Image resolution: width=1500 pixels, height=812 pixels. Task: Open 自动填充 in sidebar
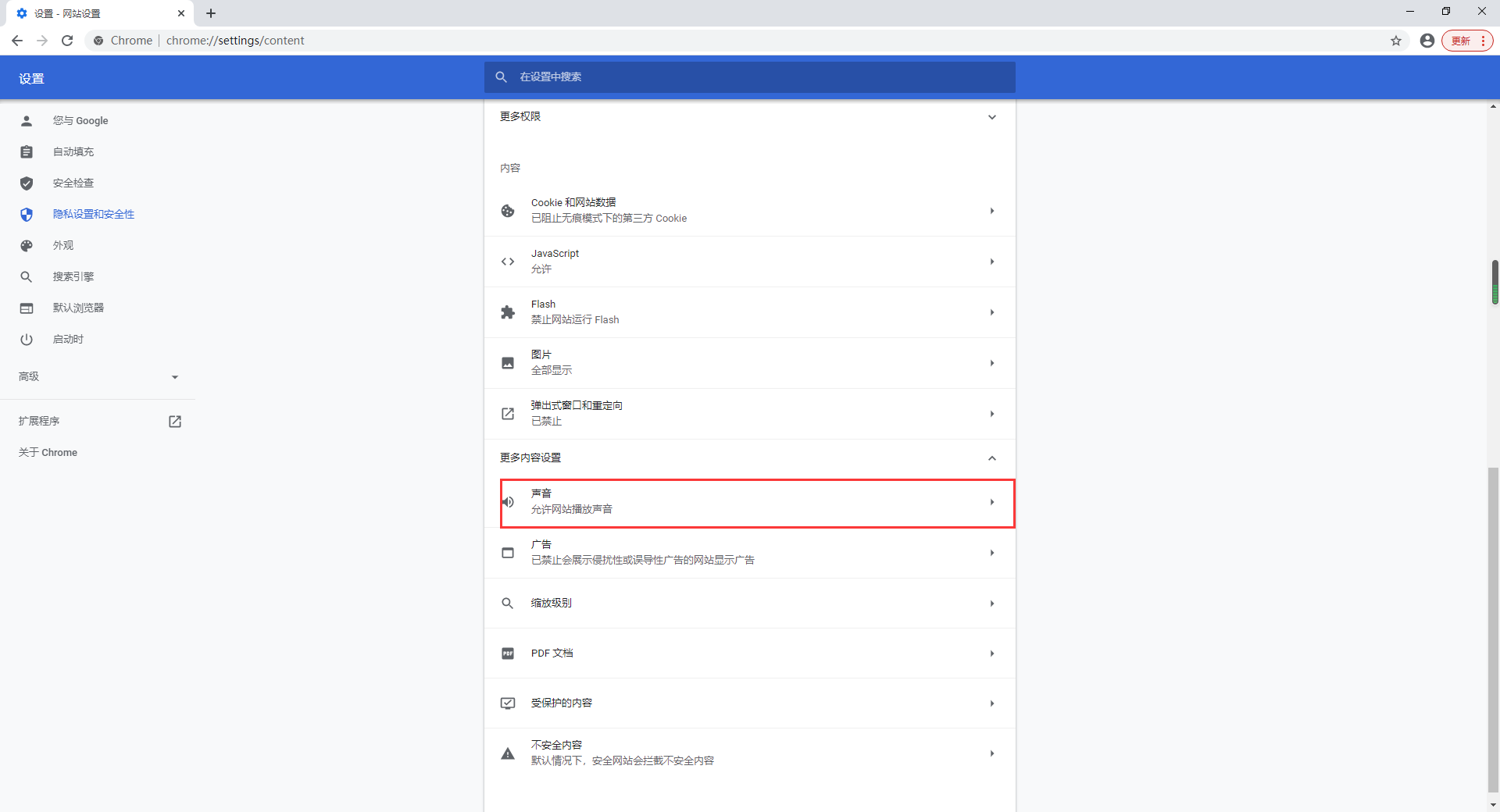pos(98,152)
